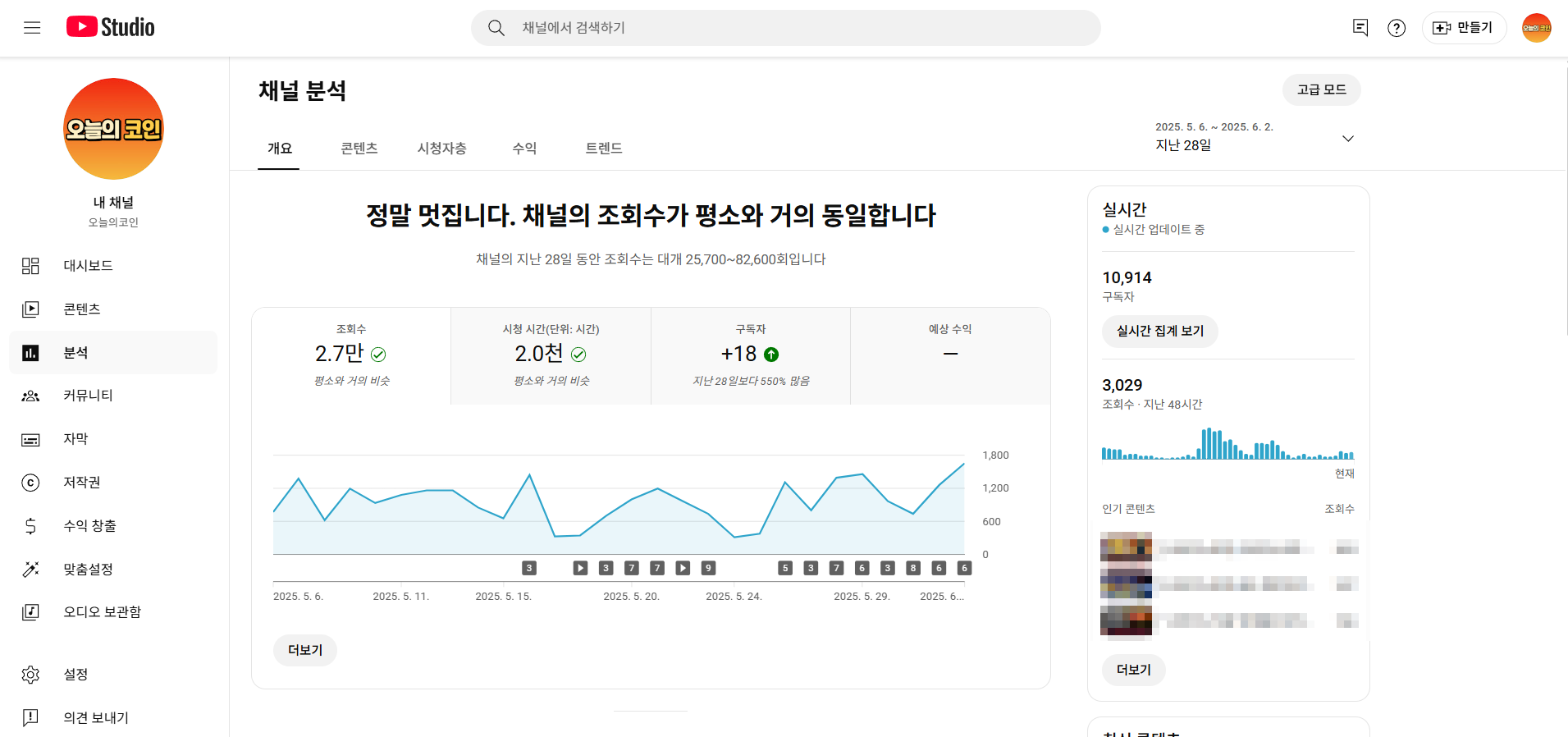Click the account avatar in top right
The image size is (1568, 737).
tap(1536, 28)
